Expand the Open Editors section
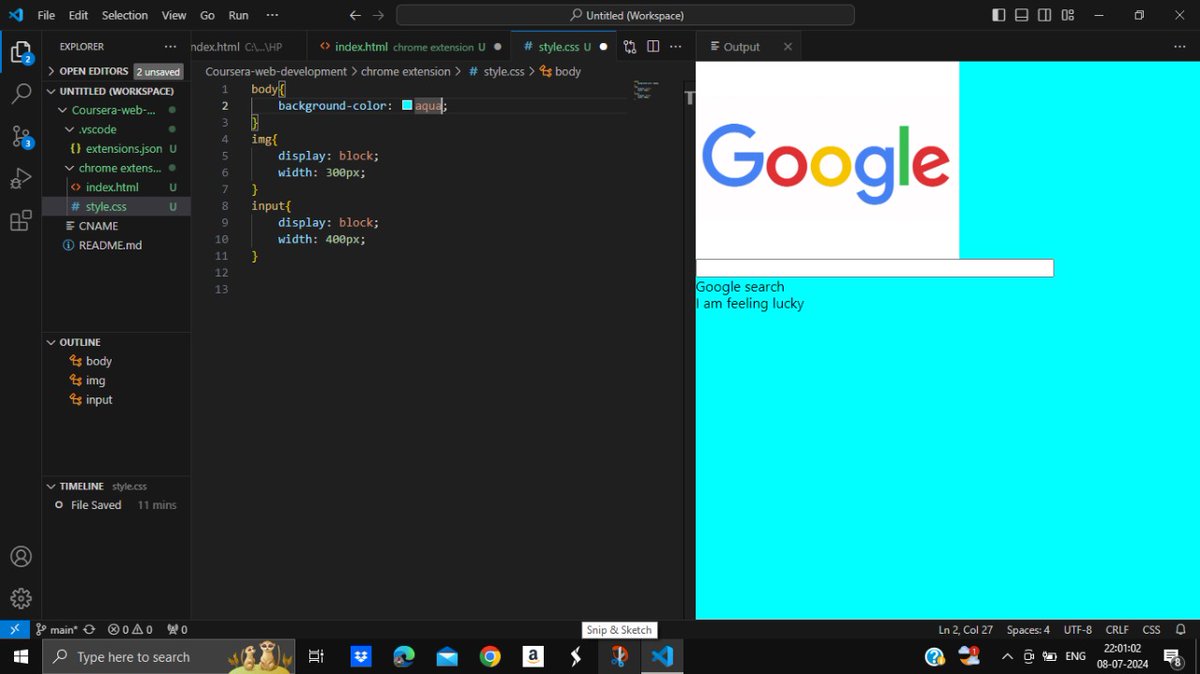This screenshot has width=1200, height=674. tap(116, 71)
